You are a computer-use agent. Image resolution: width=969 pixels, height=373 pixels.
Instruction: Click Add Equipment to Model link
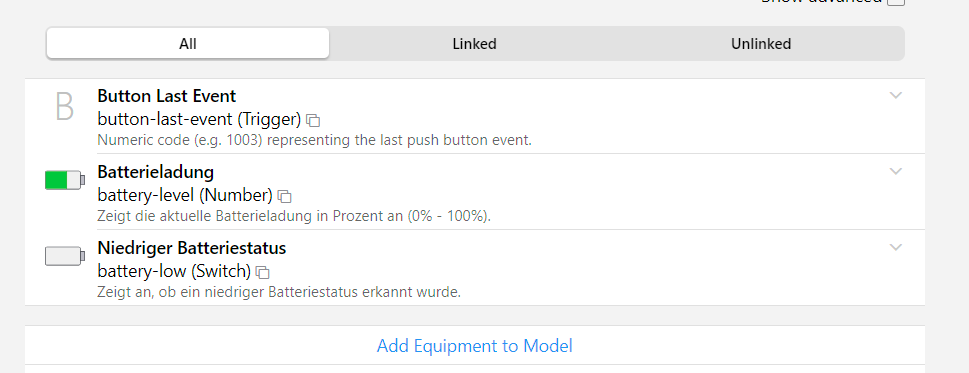click(x=475, y=346)
